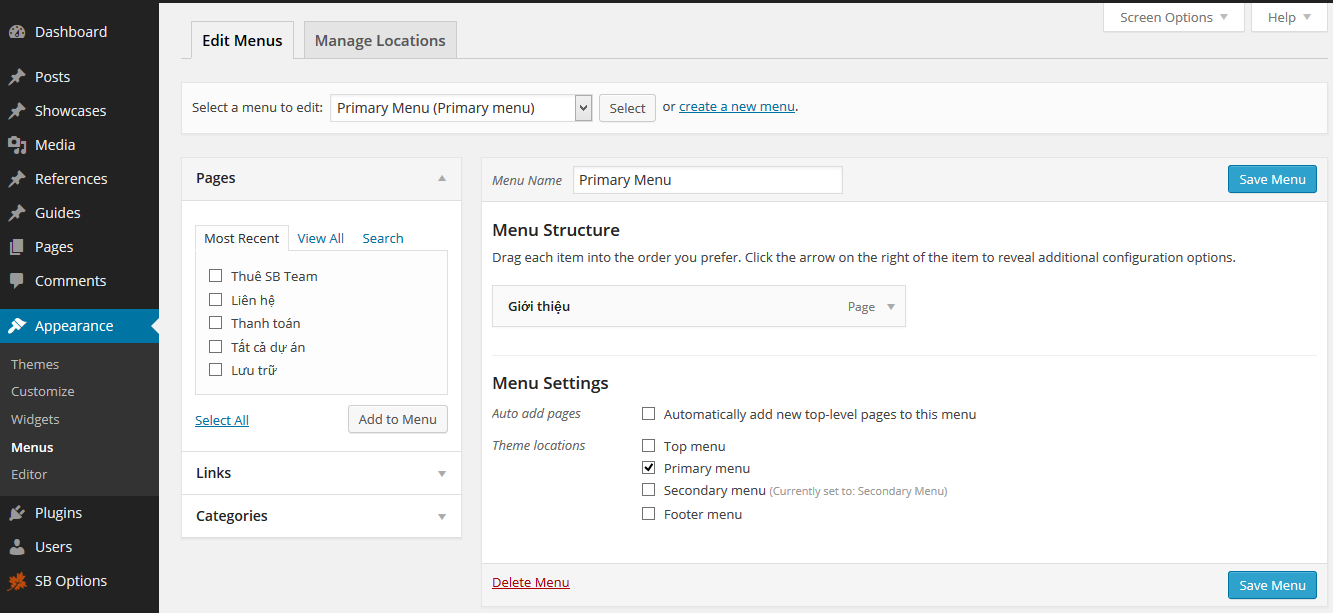Open the Help dropdown
Viewport: 1333px width, 613px height.
point(1289,17)
